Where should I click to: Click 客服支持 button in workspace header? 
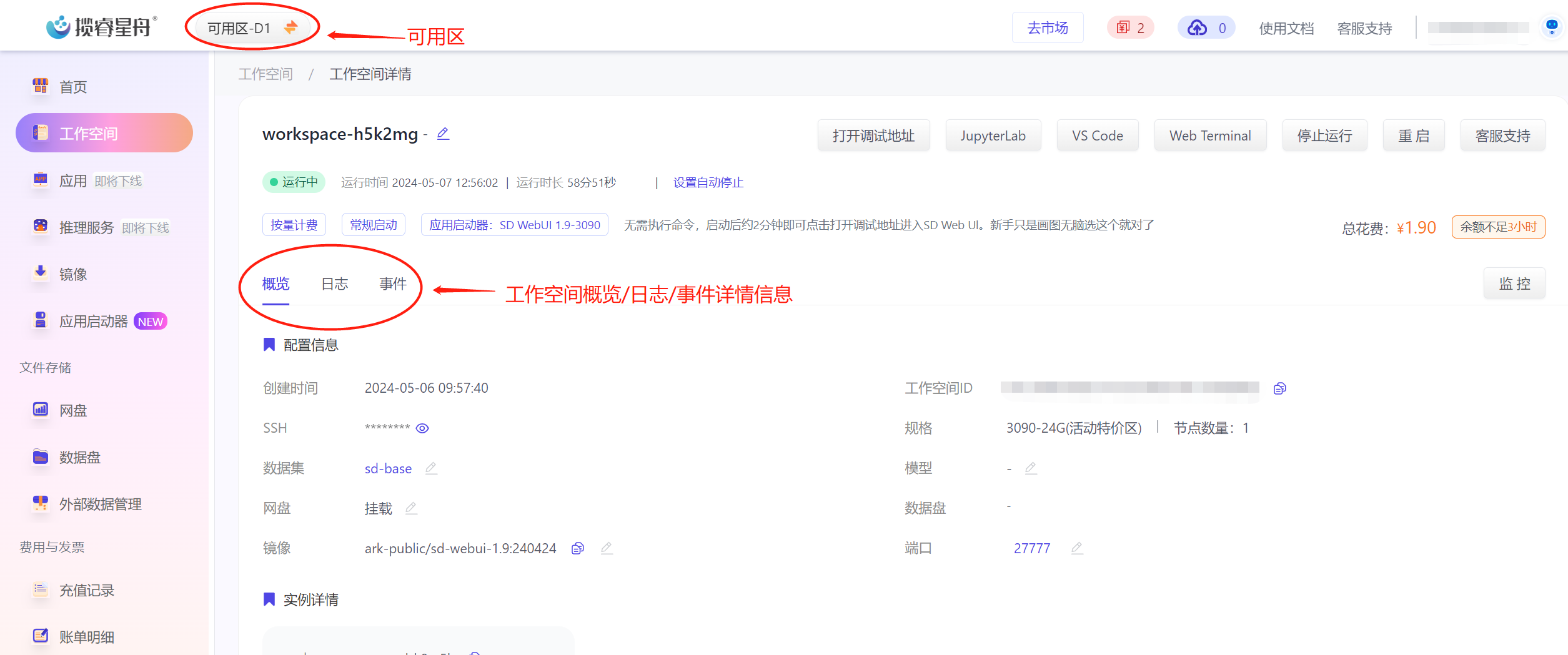tap(1502, 135)
